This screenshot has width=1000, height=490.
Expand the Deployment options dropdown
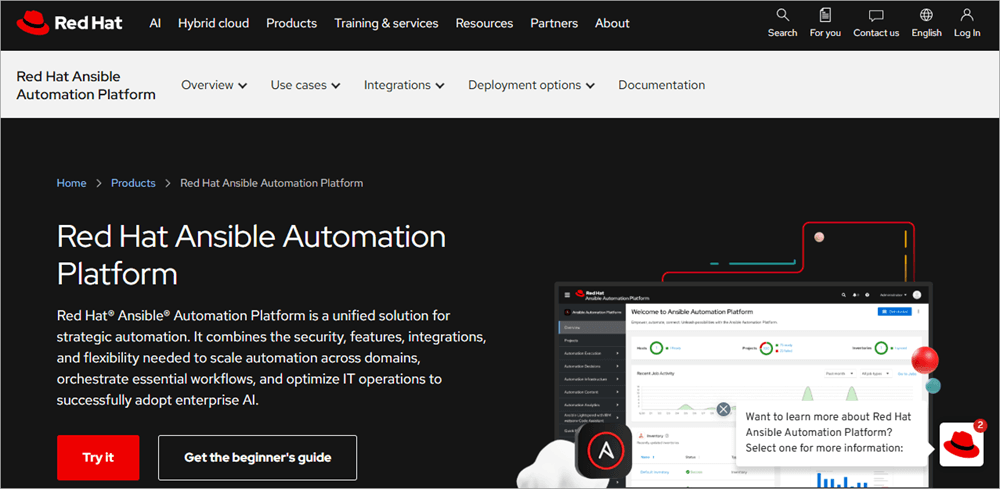tap(531, 85)
